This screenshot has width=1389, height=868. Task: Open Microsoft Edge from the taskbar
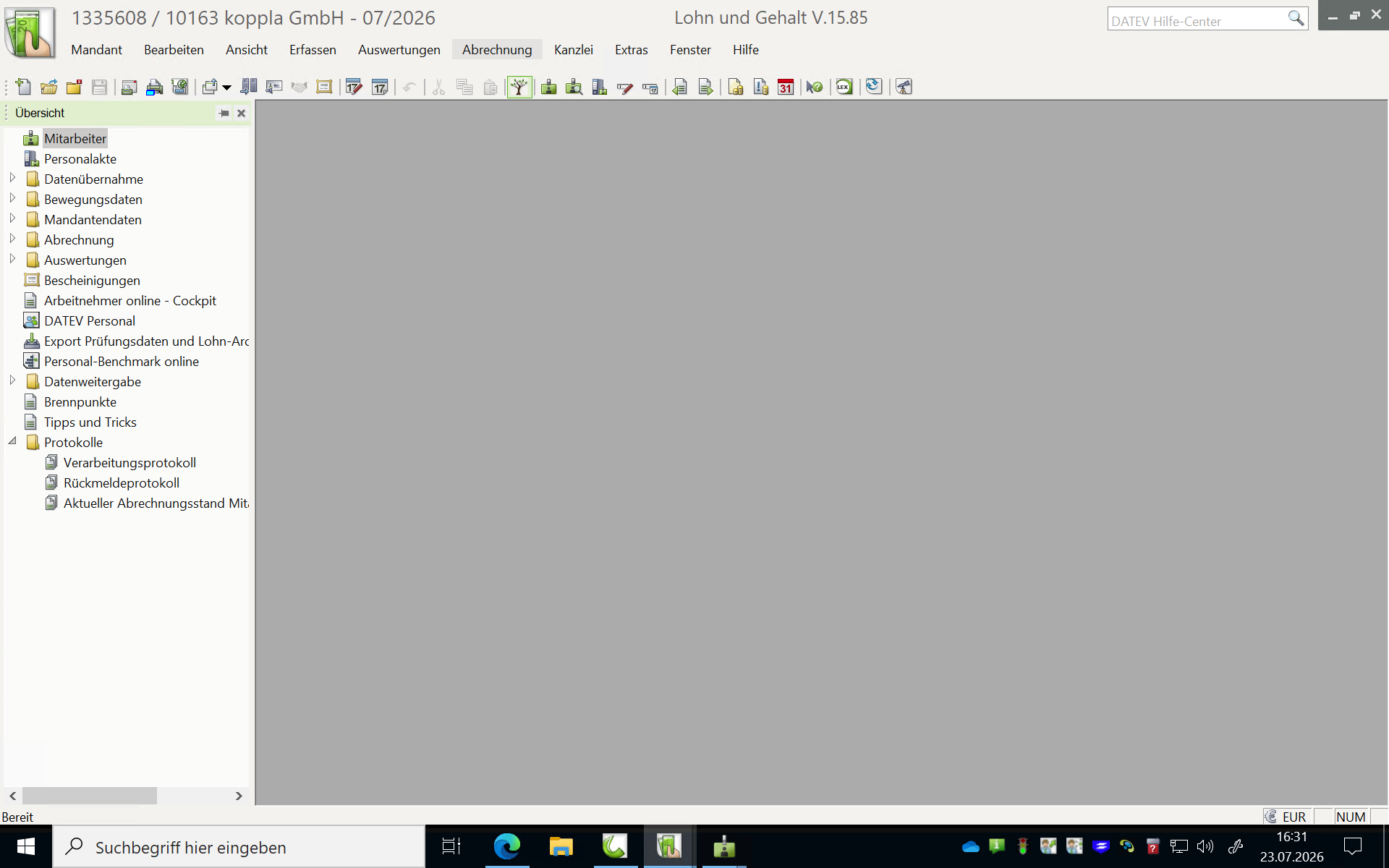point(507,846)
